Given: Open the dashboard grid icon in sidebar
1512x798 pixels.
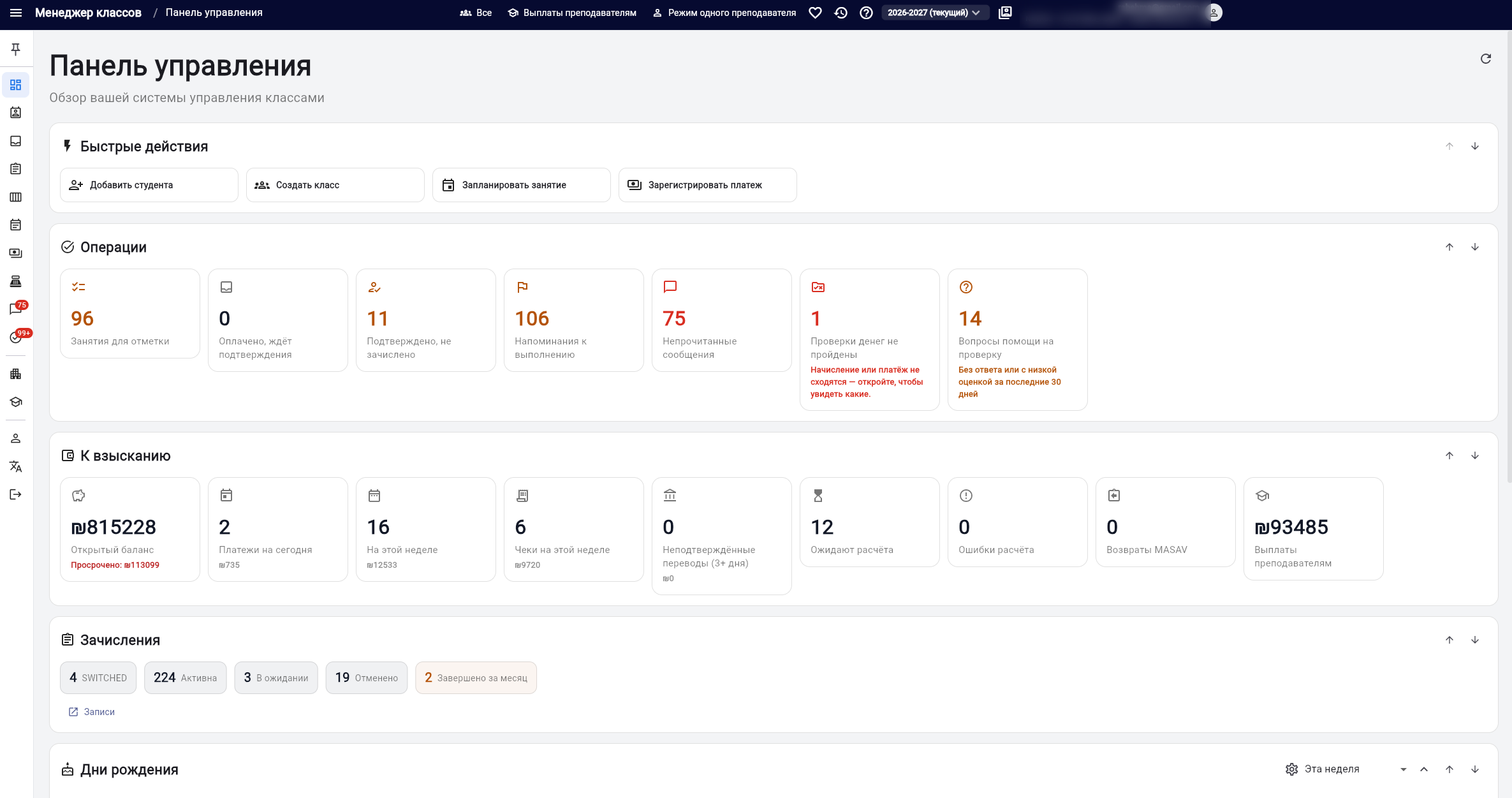Looking at the screenshot, I should 16,85.
